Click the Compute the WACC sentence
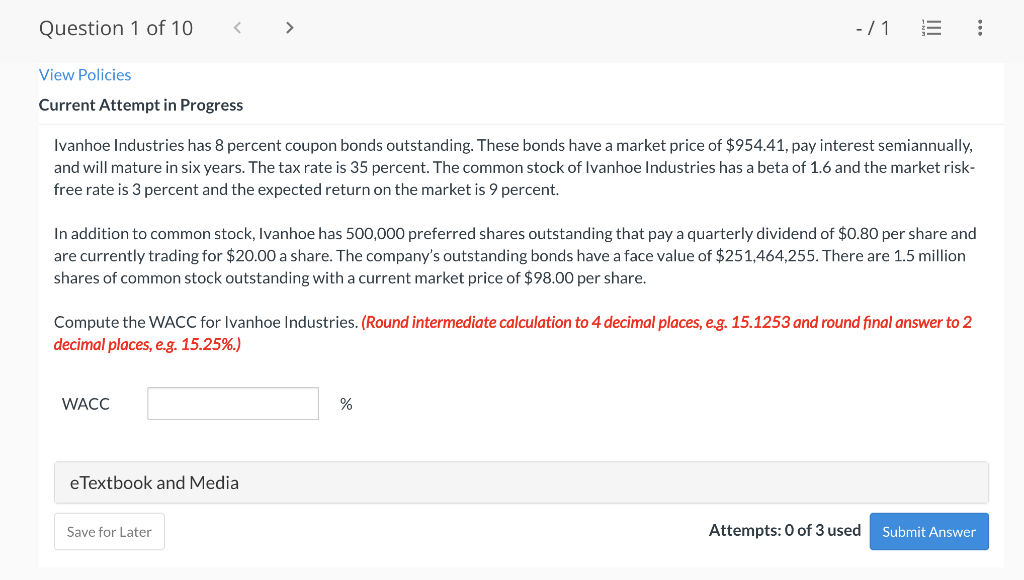The image size is (1024, 580). point(205,322)
